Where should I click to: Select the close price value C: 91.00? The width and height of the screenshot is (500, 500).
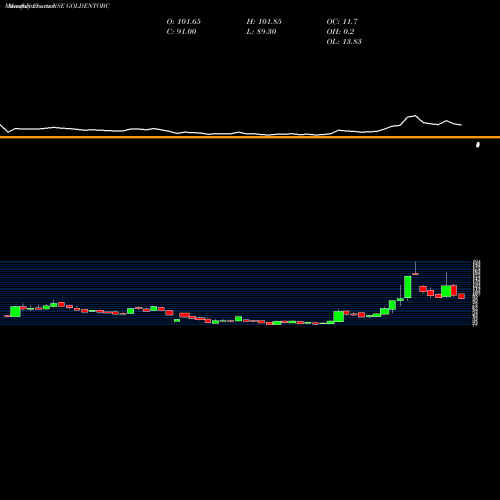tap(181, 32)
